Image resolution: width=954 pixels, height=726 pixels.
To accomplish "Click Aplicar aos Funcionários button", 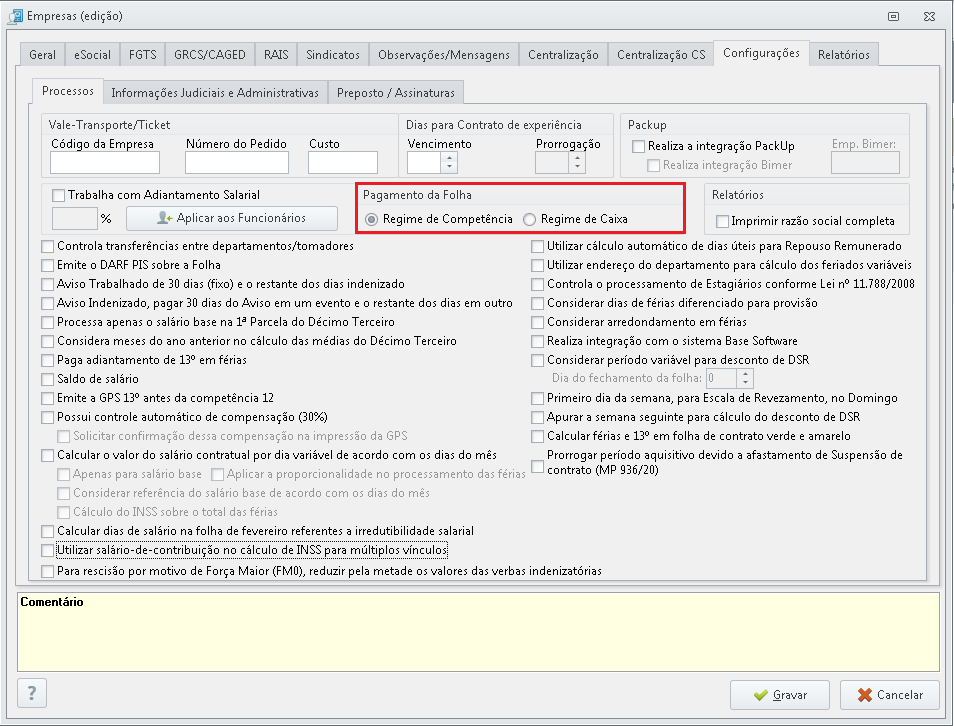I will point(232,218).
